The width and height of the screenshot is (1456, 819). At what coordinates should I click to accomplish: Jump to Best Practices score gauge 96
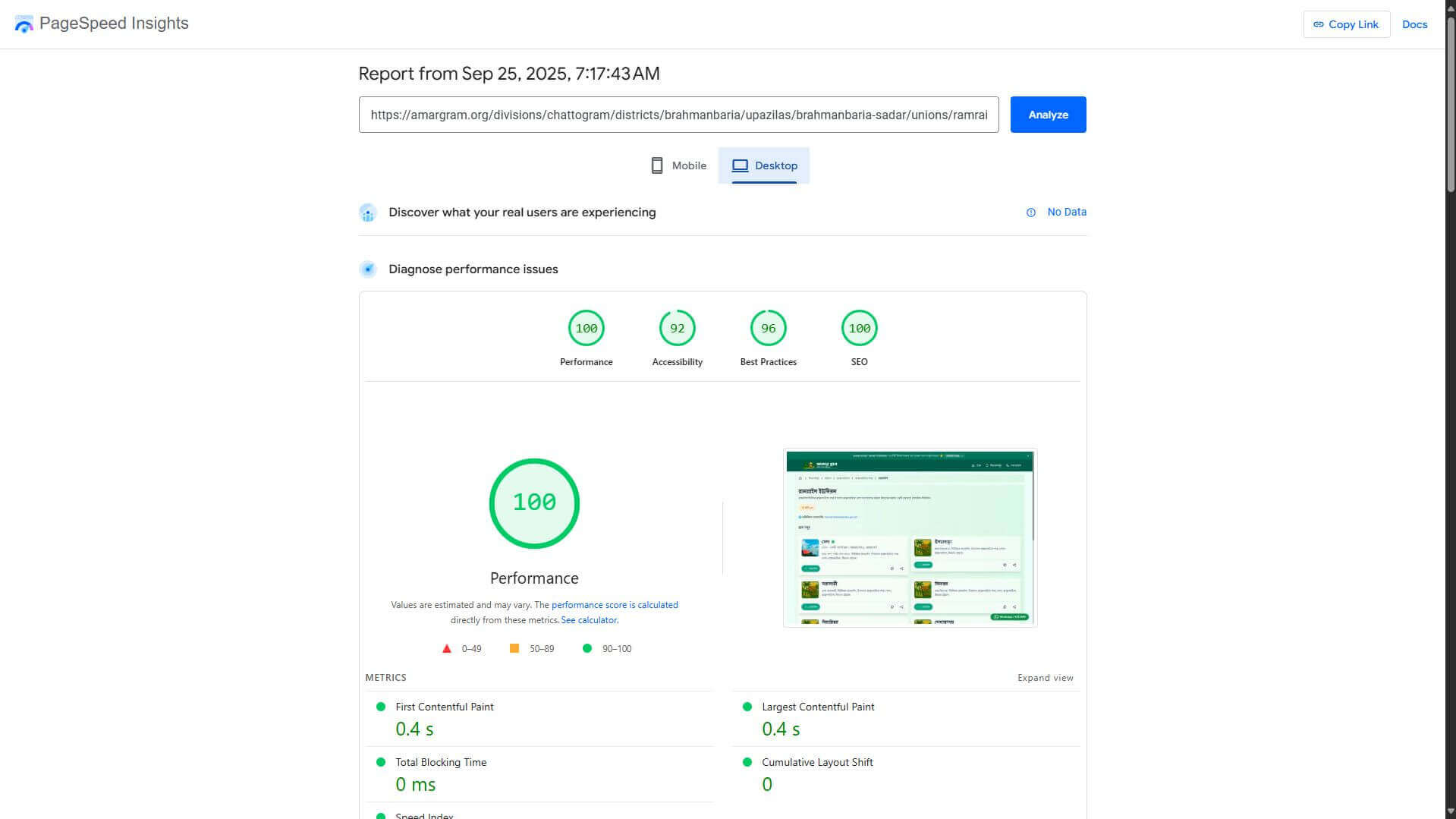tap(768, 328)
